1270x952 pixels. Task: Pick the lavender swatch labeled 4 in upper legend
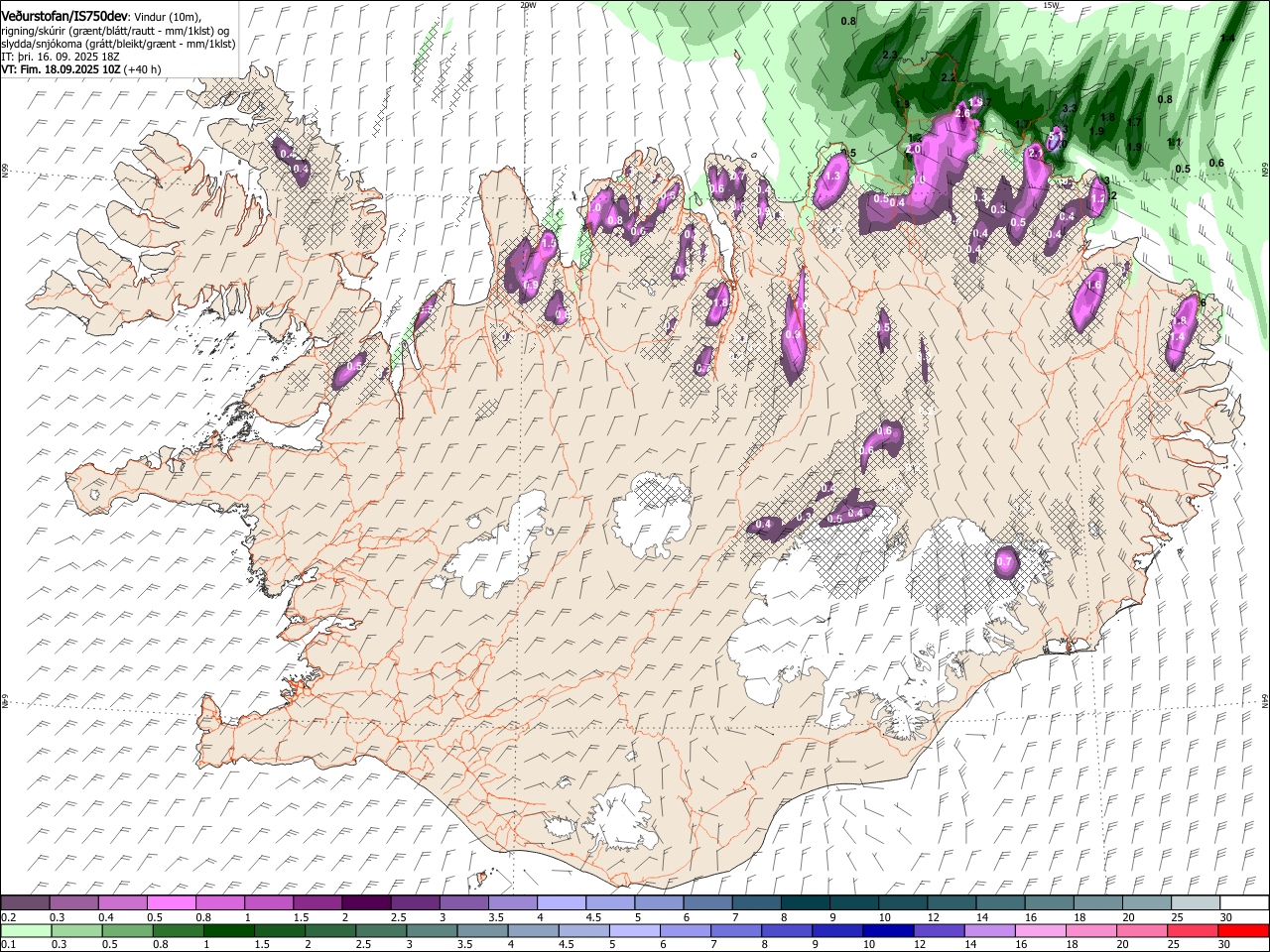(x=561, y=903)
